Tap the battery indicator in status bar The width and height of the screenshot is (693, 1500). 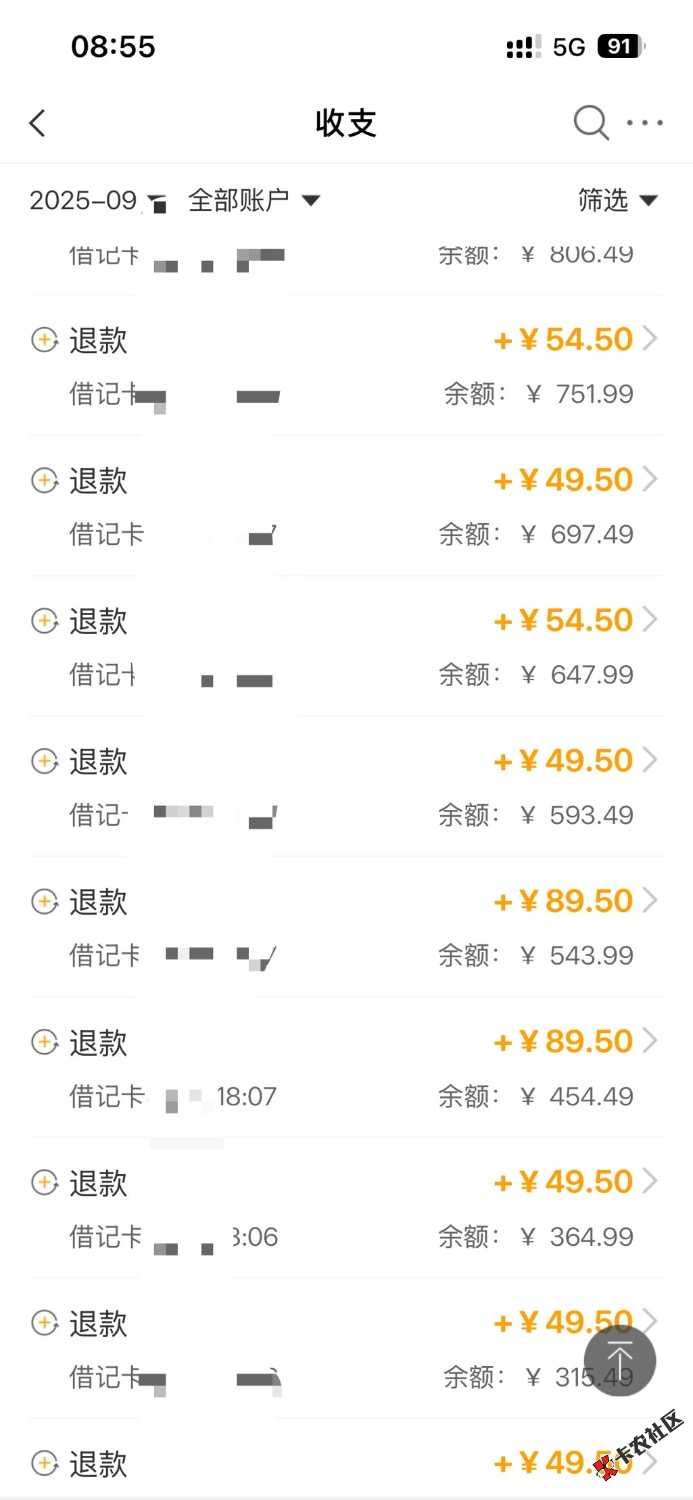point(621,46)
